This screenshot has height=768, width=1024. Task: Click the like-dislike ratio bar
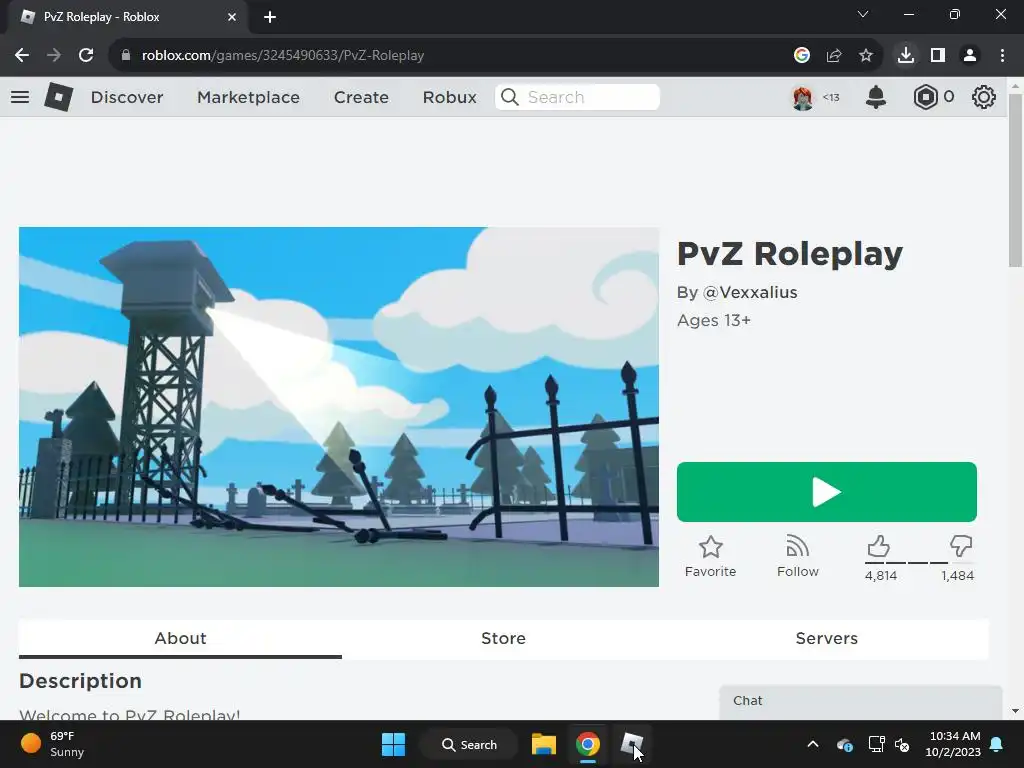(x=920, y=562)
